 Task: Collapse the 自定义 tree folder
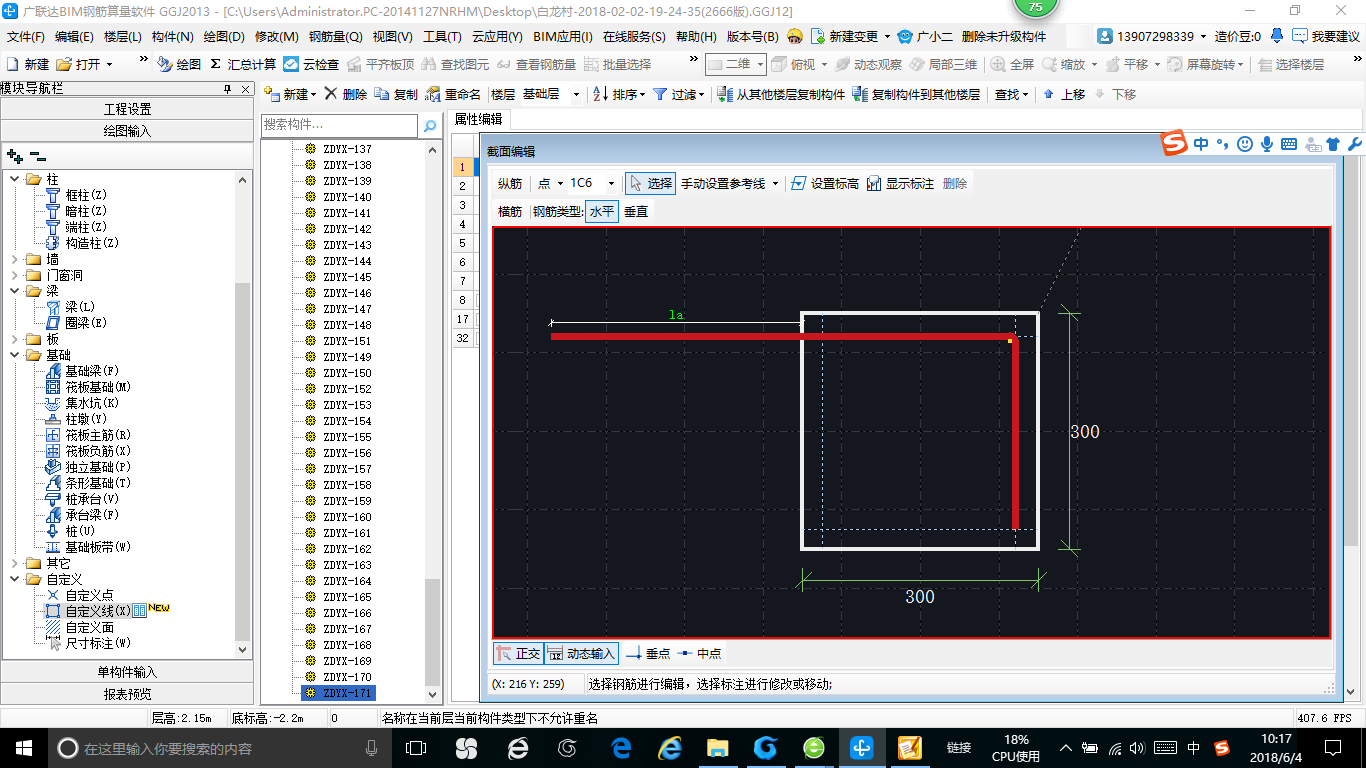15,579
